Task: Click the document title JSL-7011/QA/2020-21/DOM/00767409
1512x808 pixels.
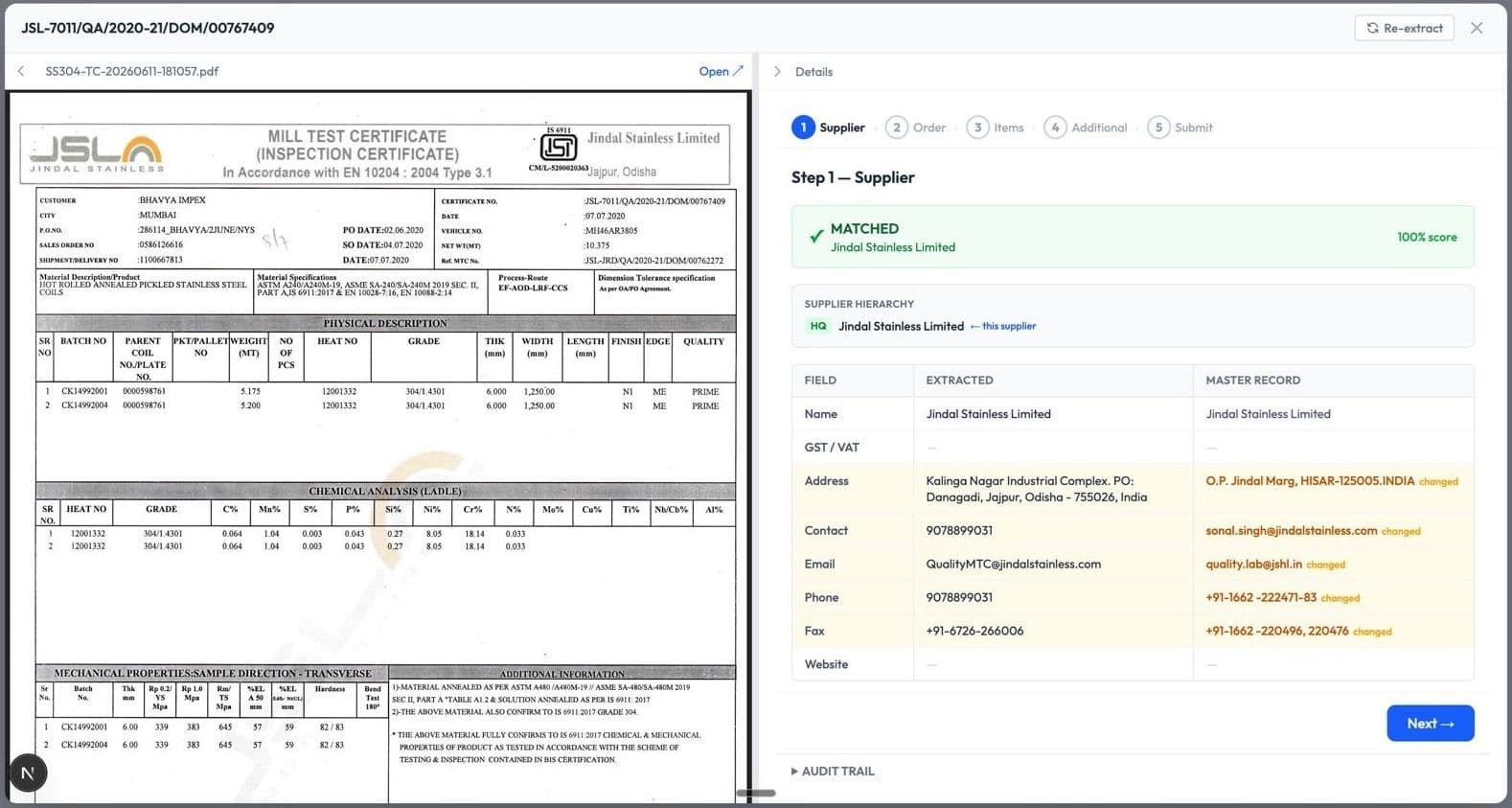Action: click(148, 28)
